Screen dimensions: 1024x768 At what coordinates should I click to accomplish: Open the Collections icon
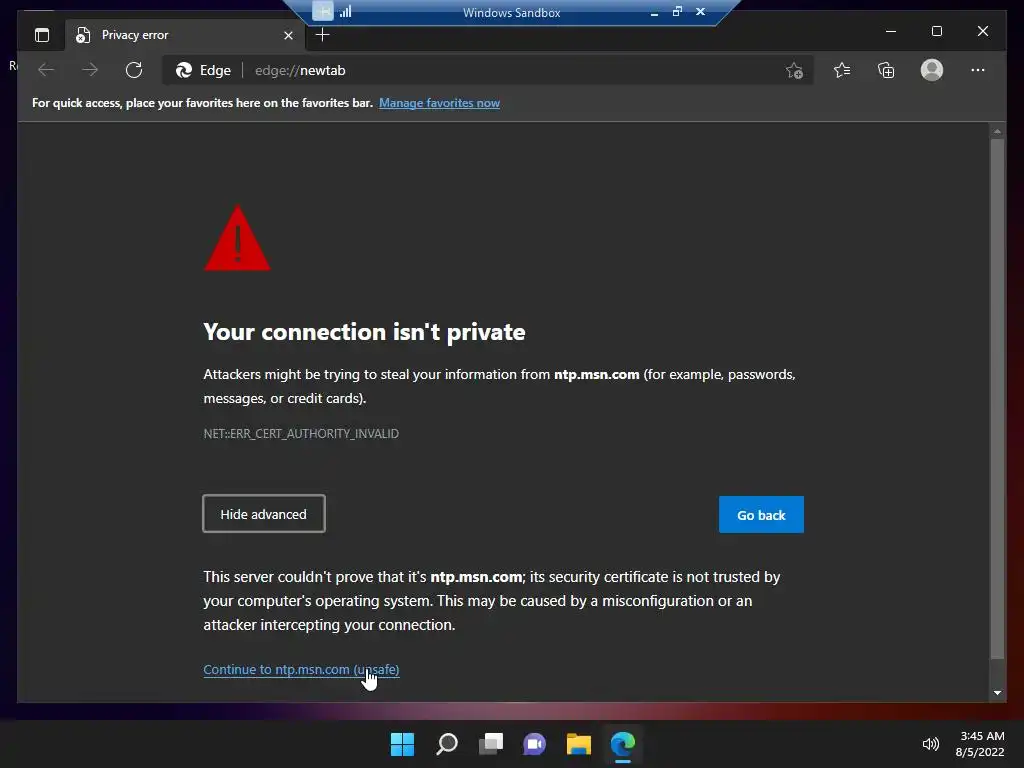(x=886, y=70)
